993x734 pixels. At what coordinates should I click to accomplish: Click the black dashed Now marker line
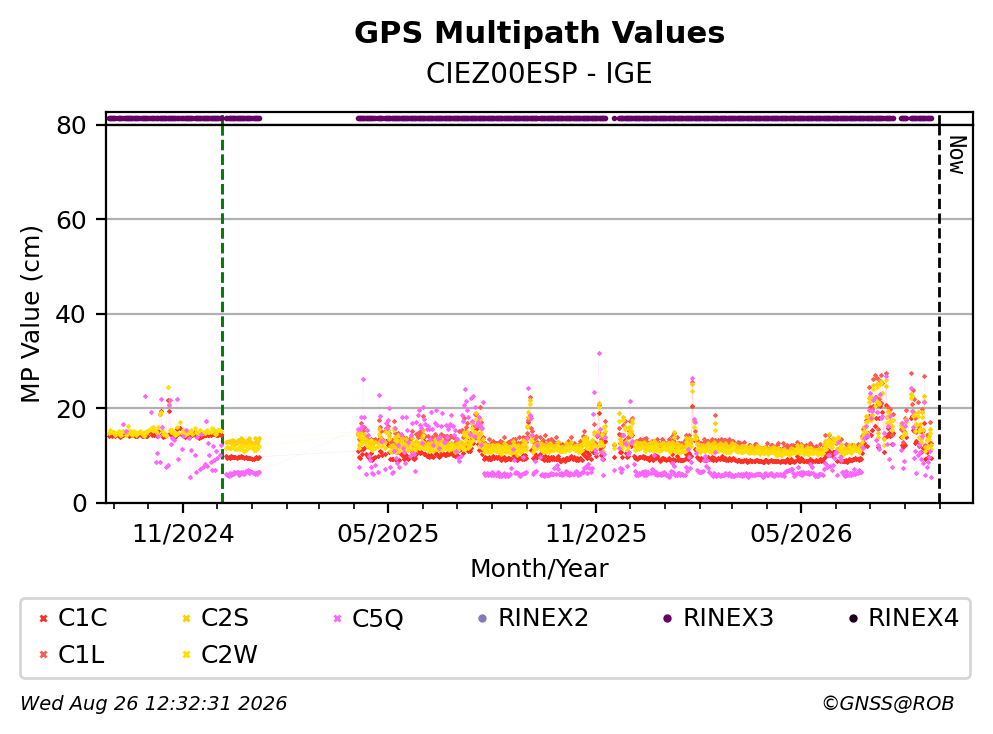tap(939, 309)
